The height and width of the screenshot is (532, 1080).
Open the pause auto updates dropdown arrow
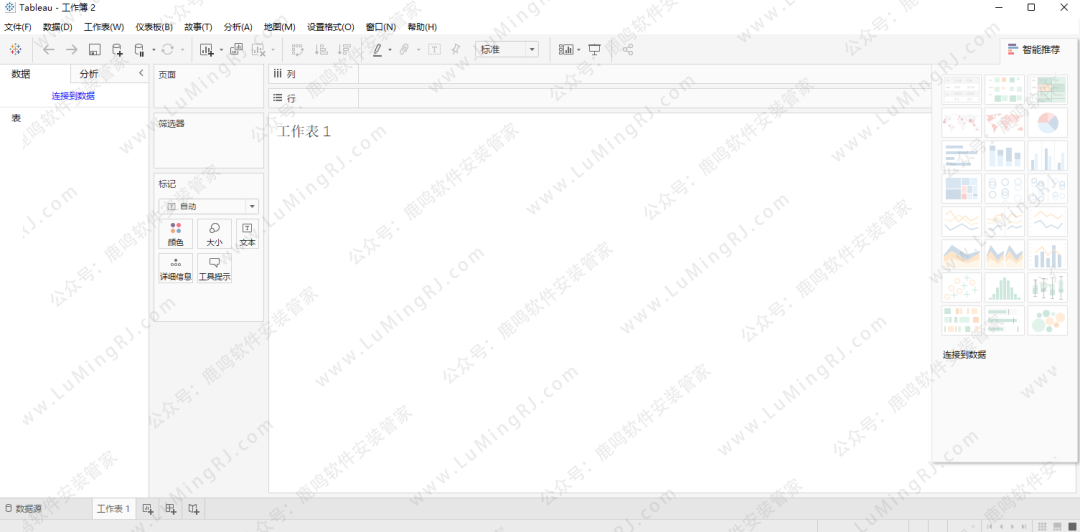[x=153, y=50]
